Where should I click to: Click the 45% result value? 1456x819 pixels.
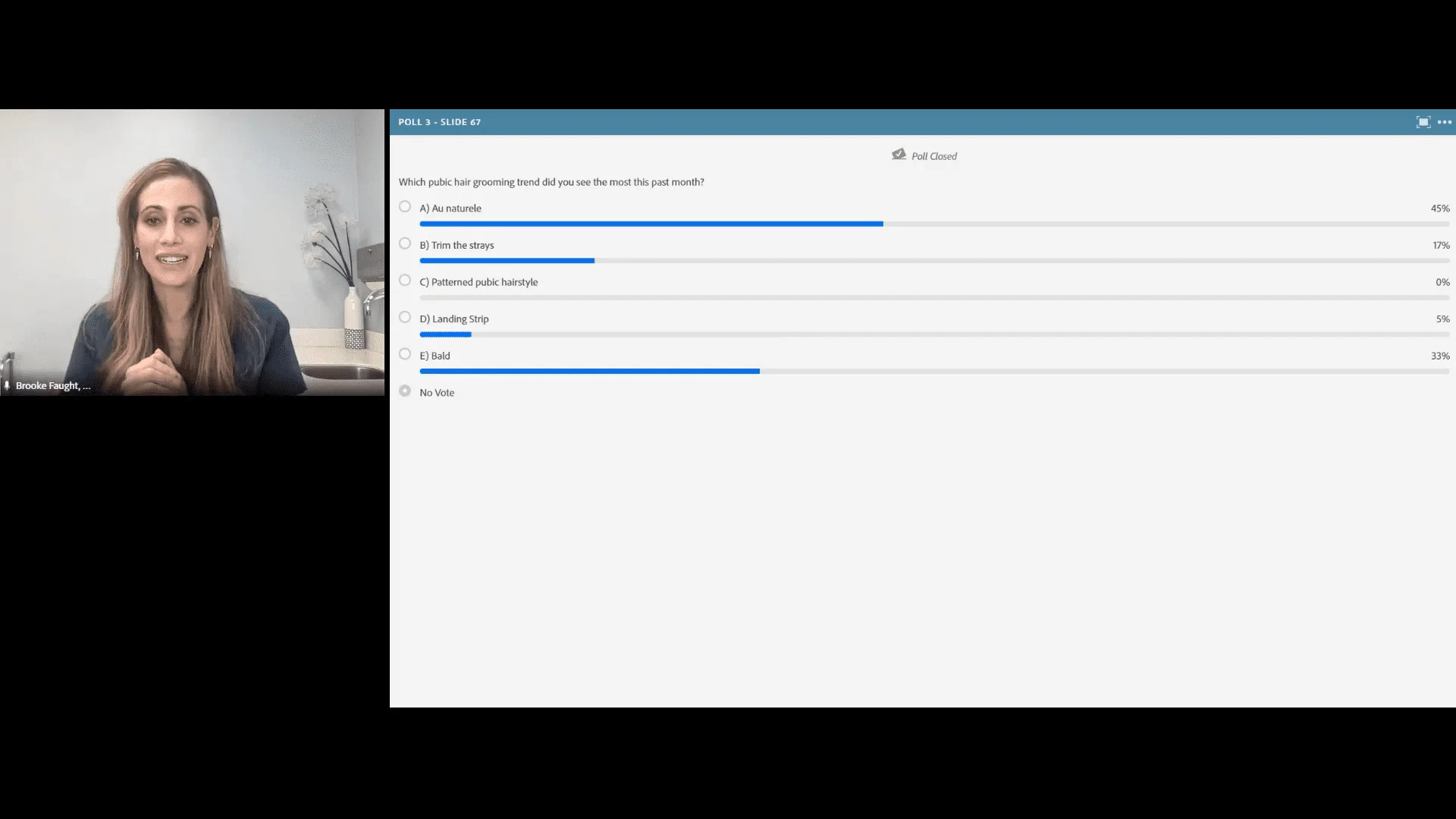tap(1440, 209)
